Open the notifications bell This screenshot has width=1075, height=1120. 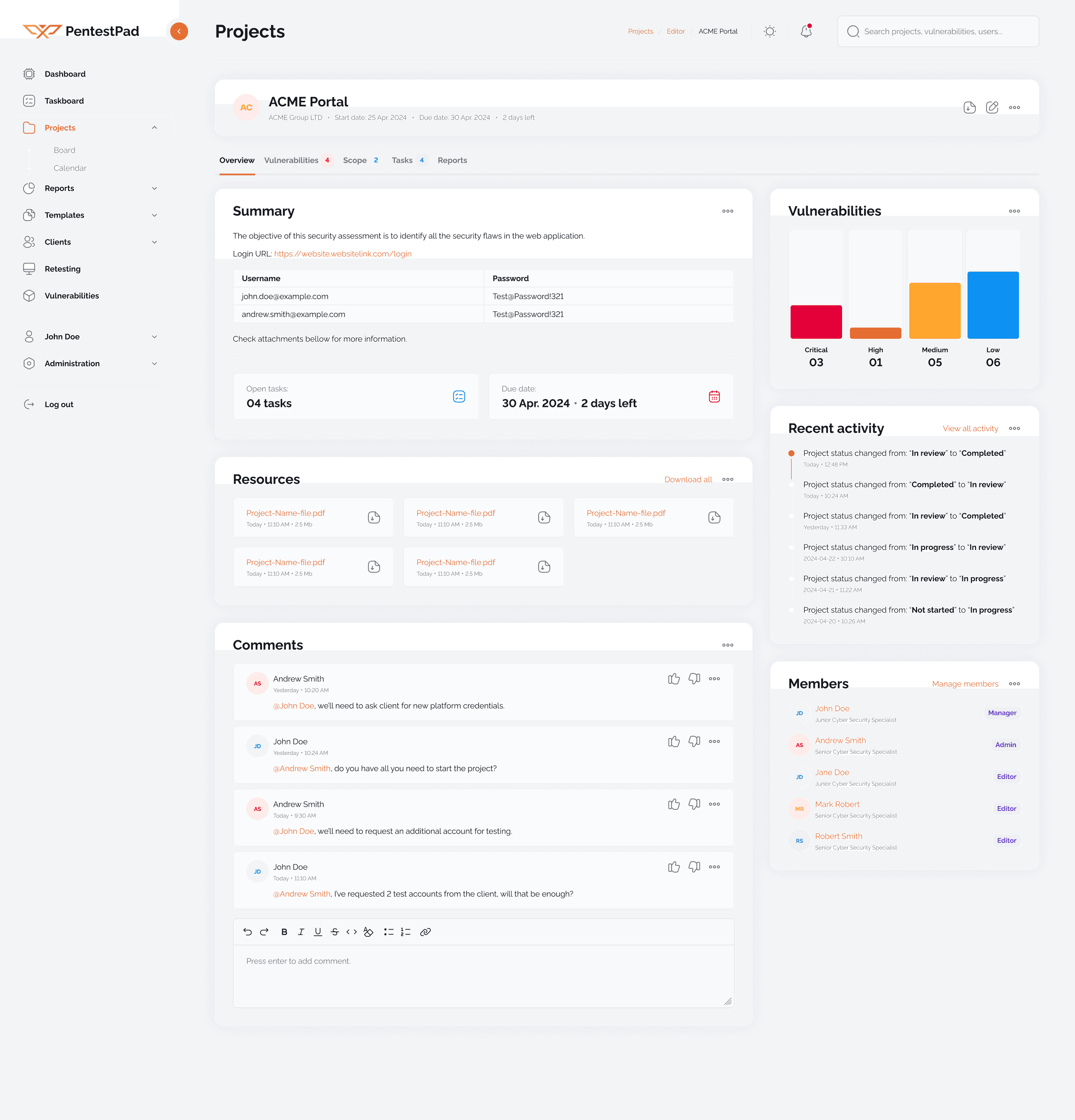[x=806, y=31]
